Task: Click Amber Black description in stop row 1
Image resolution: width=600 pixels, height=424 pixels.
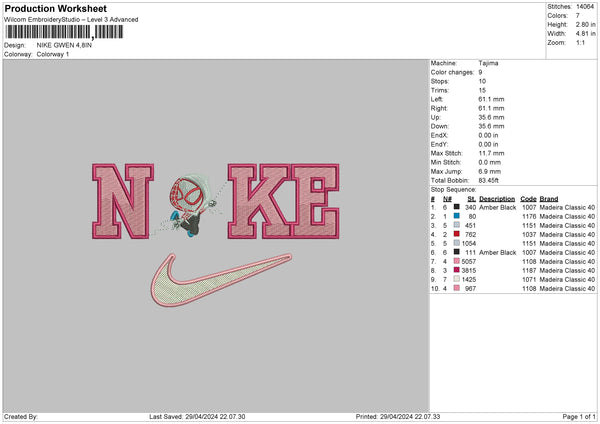Action: [497, 207]
